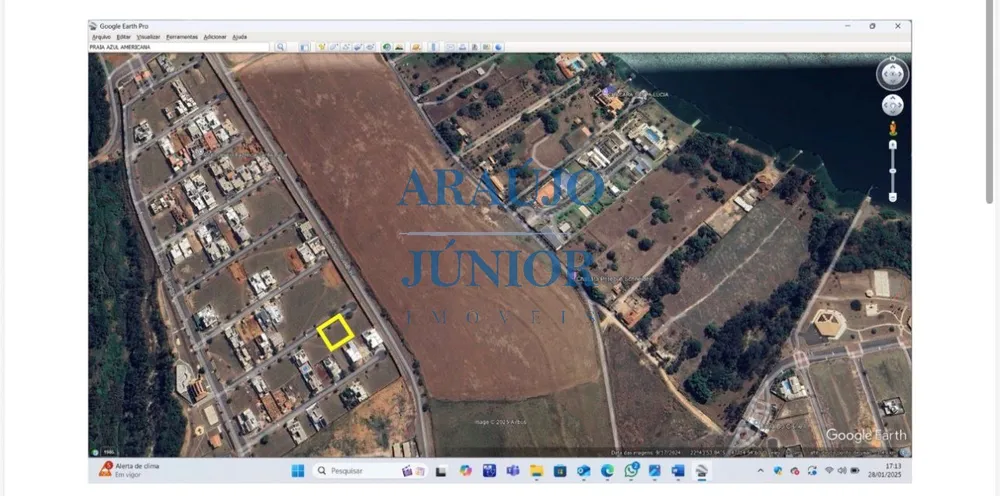Click the magnifier search button

click(281, 47)
